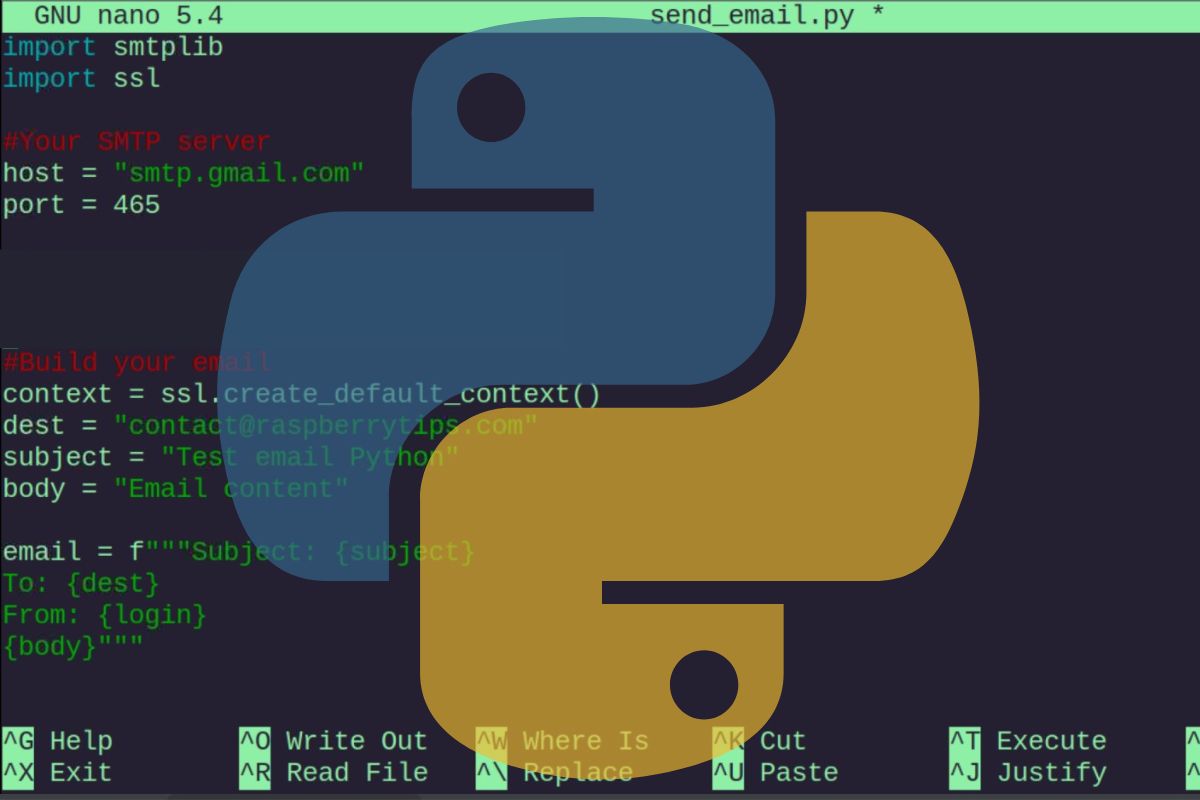Place cursor on 'import ssl' line
This screenshot has width=1200, height=800.
coord(81,78)
